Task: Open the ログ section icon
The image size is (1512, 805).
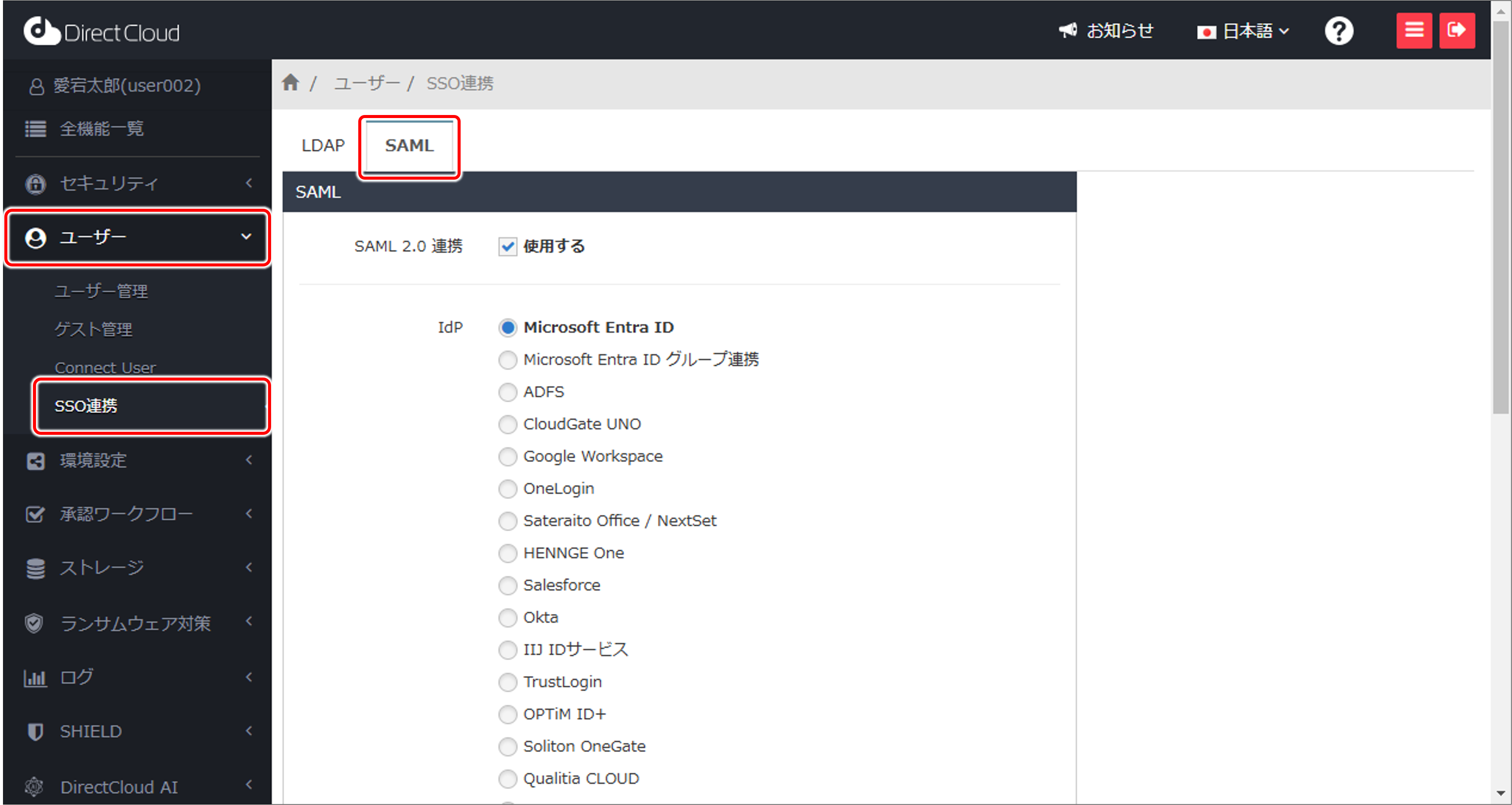Action: tap(35, 677)
